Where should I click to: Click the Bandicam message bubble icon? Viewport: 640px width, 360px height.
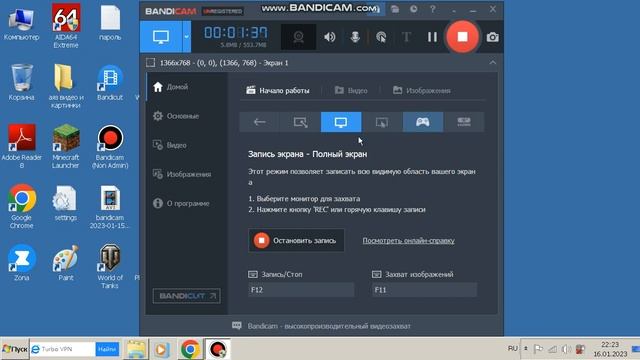click(x=237, y=326)
